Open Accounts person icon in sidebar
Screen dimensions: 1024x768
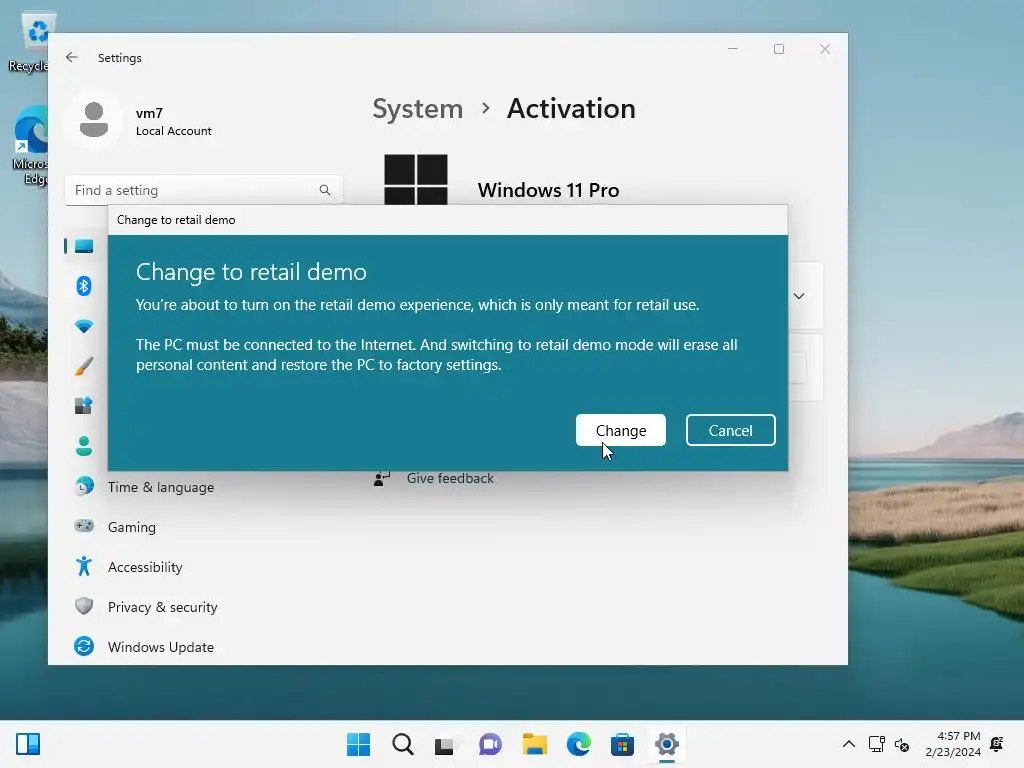click(x=84, y=446)
